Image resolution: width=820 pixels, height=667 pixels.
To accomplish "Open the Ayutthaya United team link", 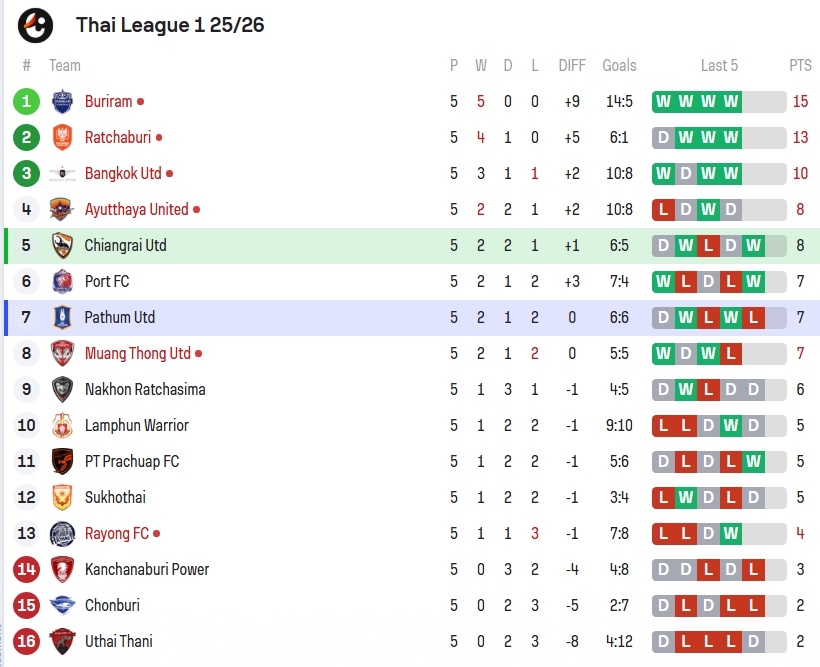I will [136, 210].
